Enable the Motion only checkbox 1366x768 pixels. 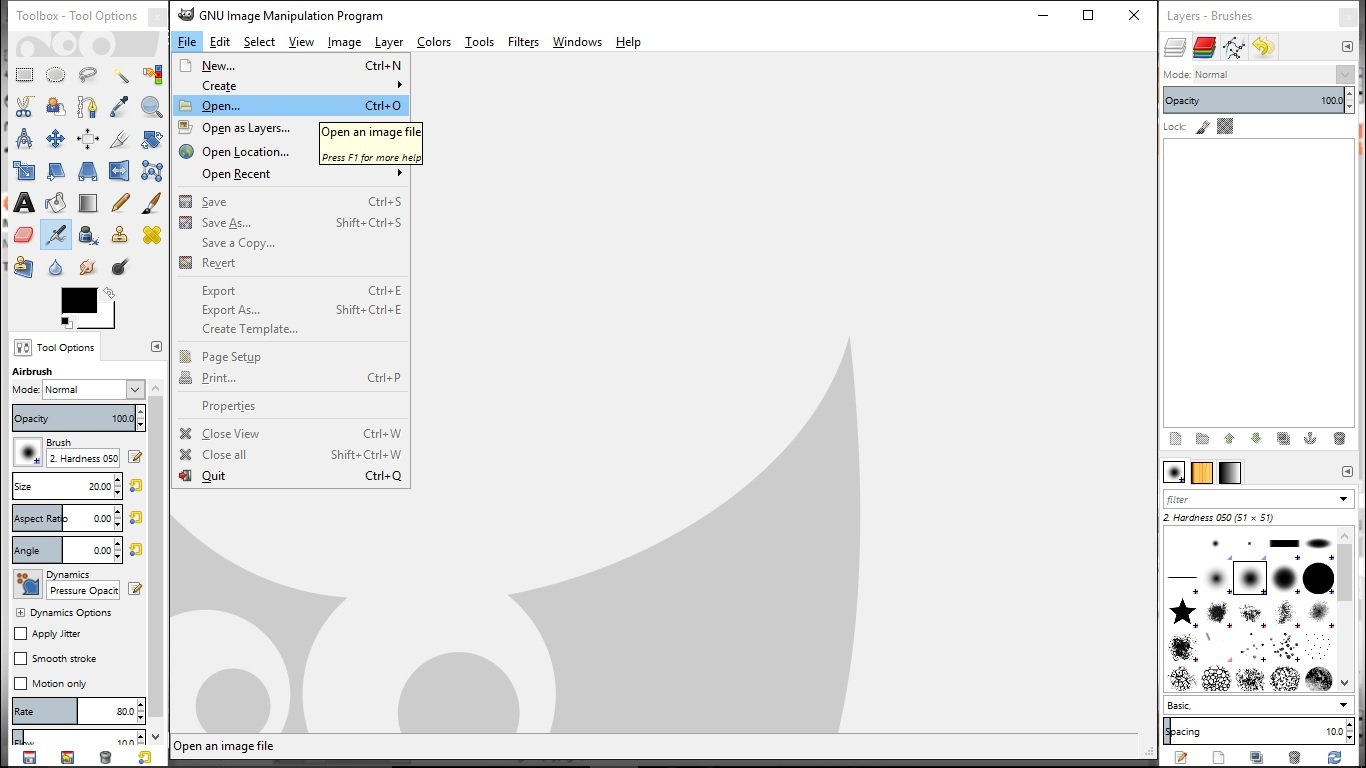click(x=20, y=684)
